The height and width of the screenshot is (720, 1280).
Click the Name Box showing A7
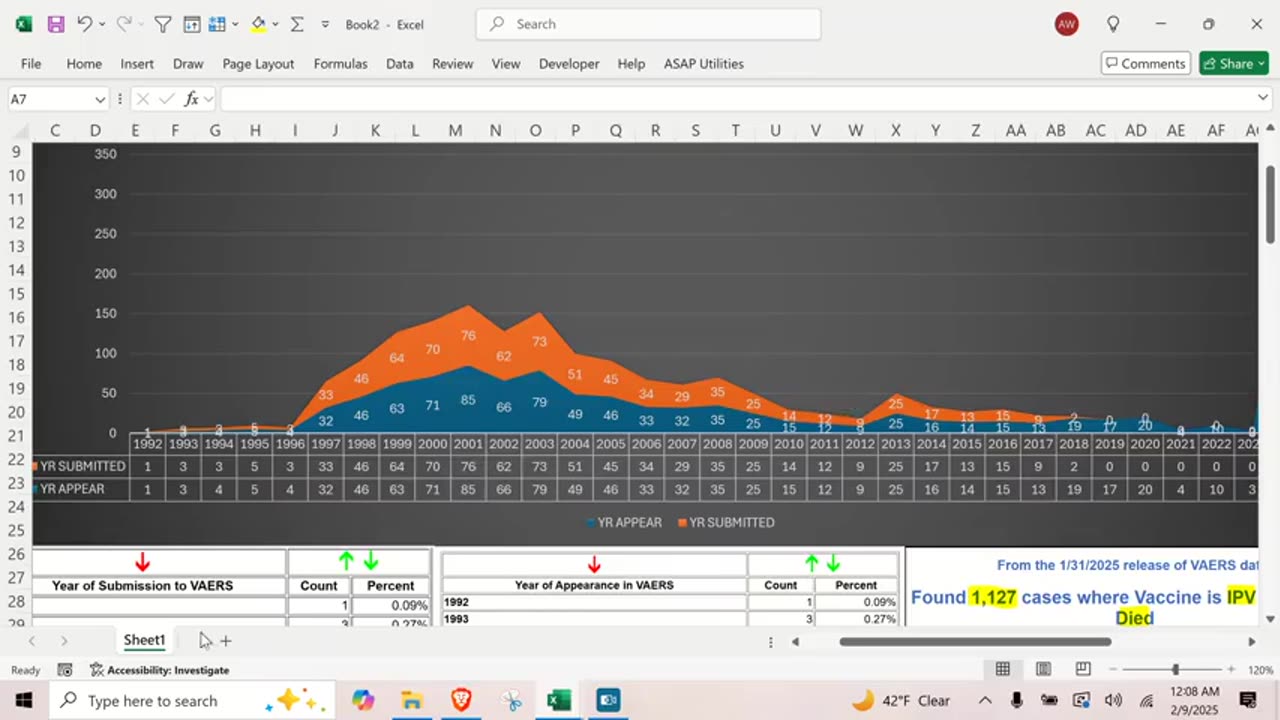pos(50,99)
